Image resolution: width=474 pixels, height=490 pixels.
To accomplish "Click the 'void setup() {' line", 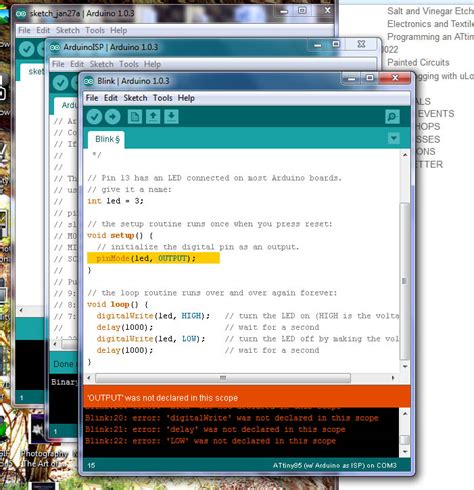I will pyautogui.click(x=120, y=236).
